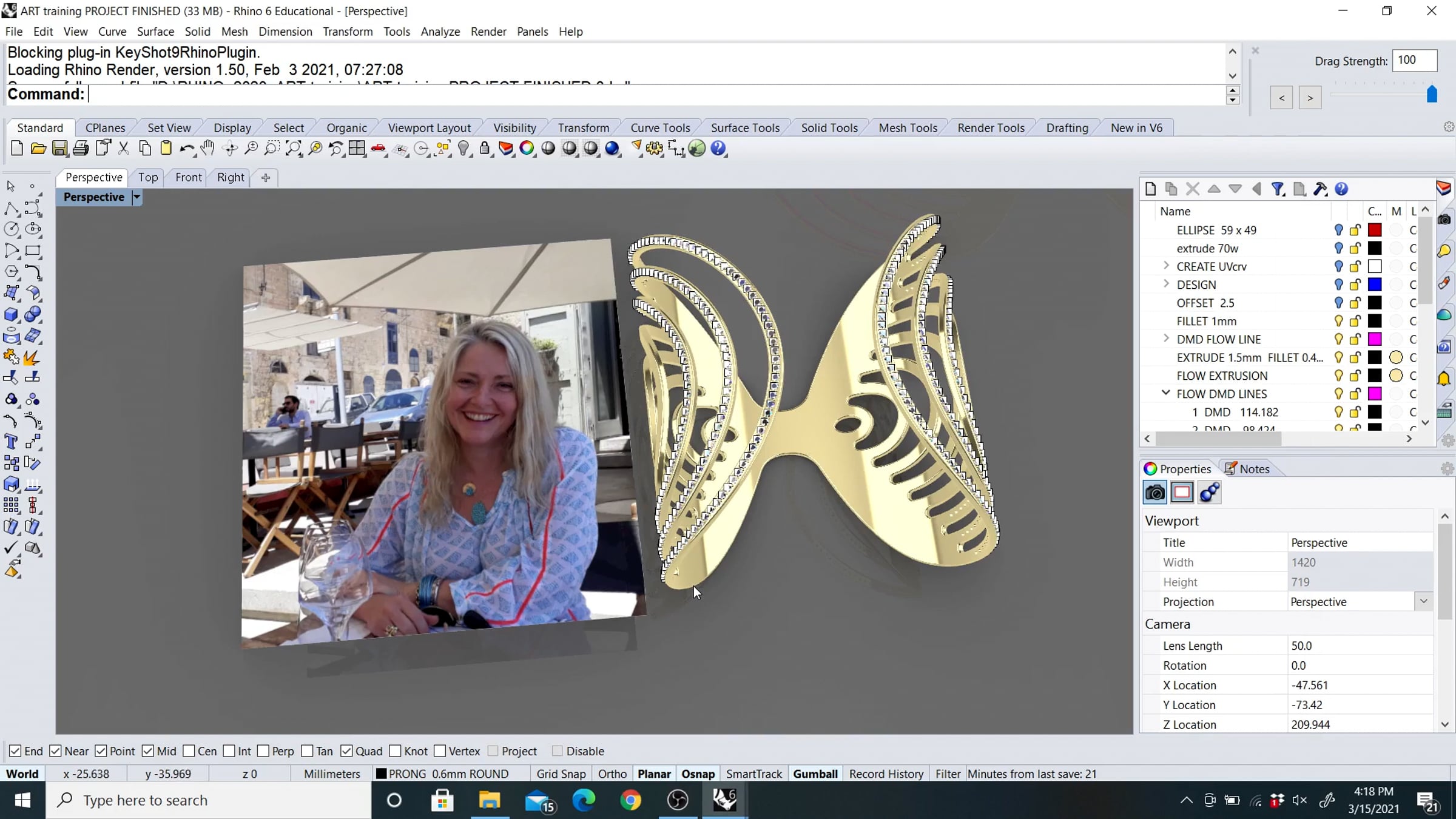Select the Text tool in left sidebar
1456x819 pixels.
click(11, 442)
